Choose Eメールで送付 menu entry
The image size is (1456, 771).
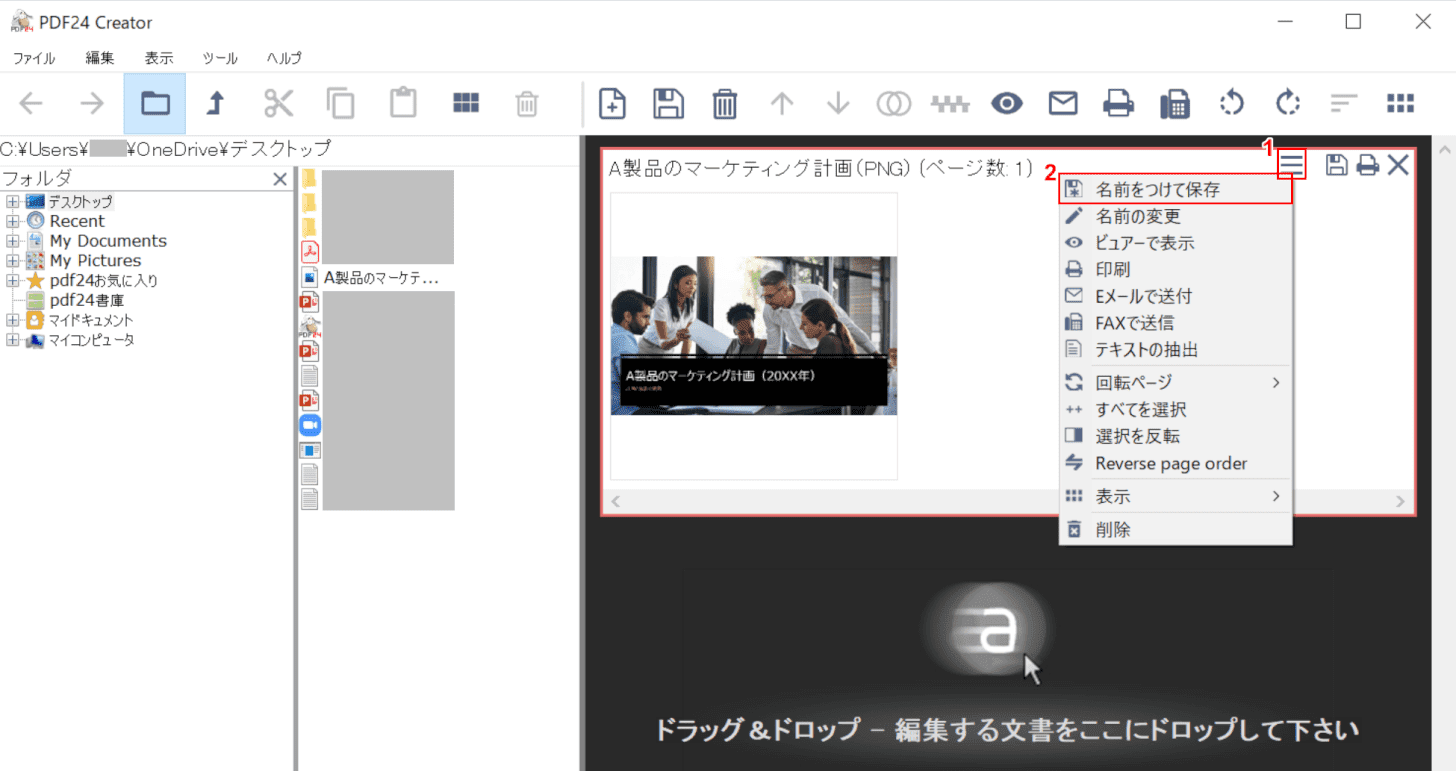point(1176,296)
